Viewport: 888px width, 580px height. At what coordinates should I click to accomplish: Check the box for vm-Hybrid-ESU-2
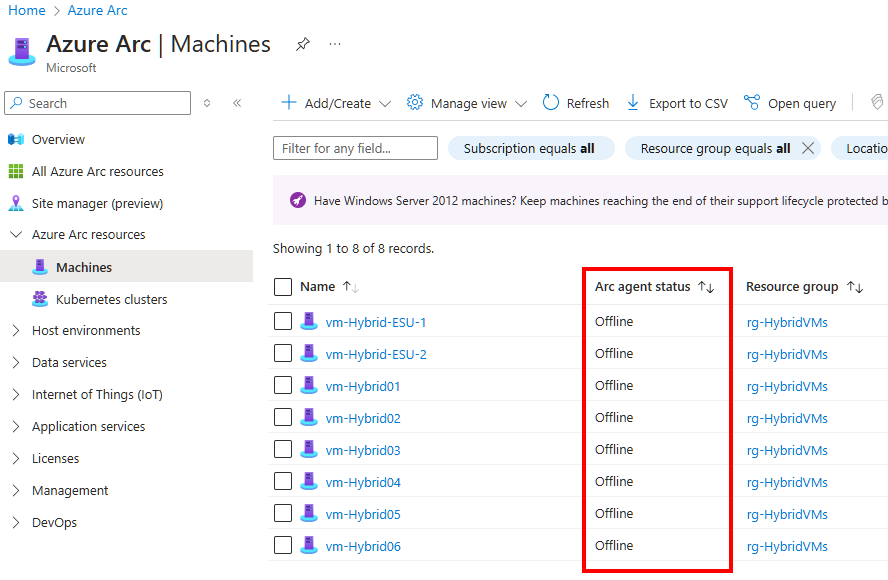tap(283, 353)
